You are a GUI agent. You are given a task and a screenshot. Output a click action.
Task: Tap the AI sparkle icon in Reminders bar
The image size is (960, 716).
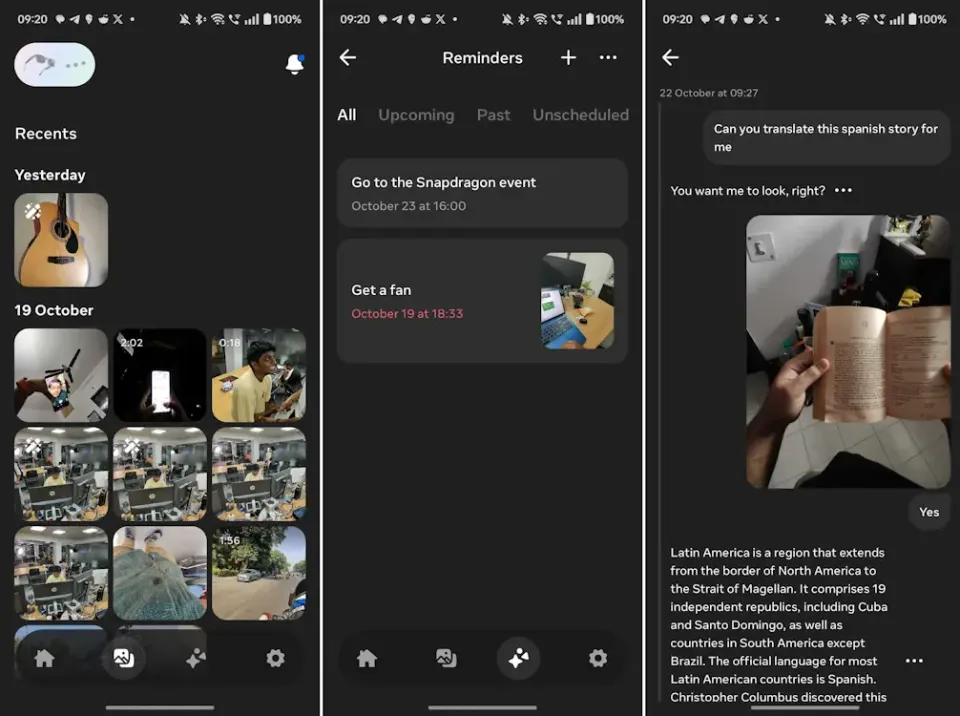pos(519,658)
